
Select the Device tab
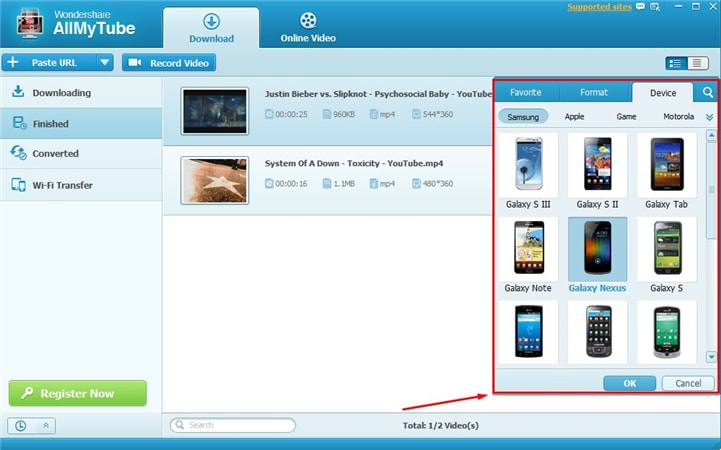coord(663,92)
